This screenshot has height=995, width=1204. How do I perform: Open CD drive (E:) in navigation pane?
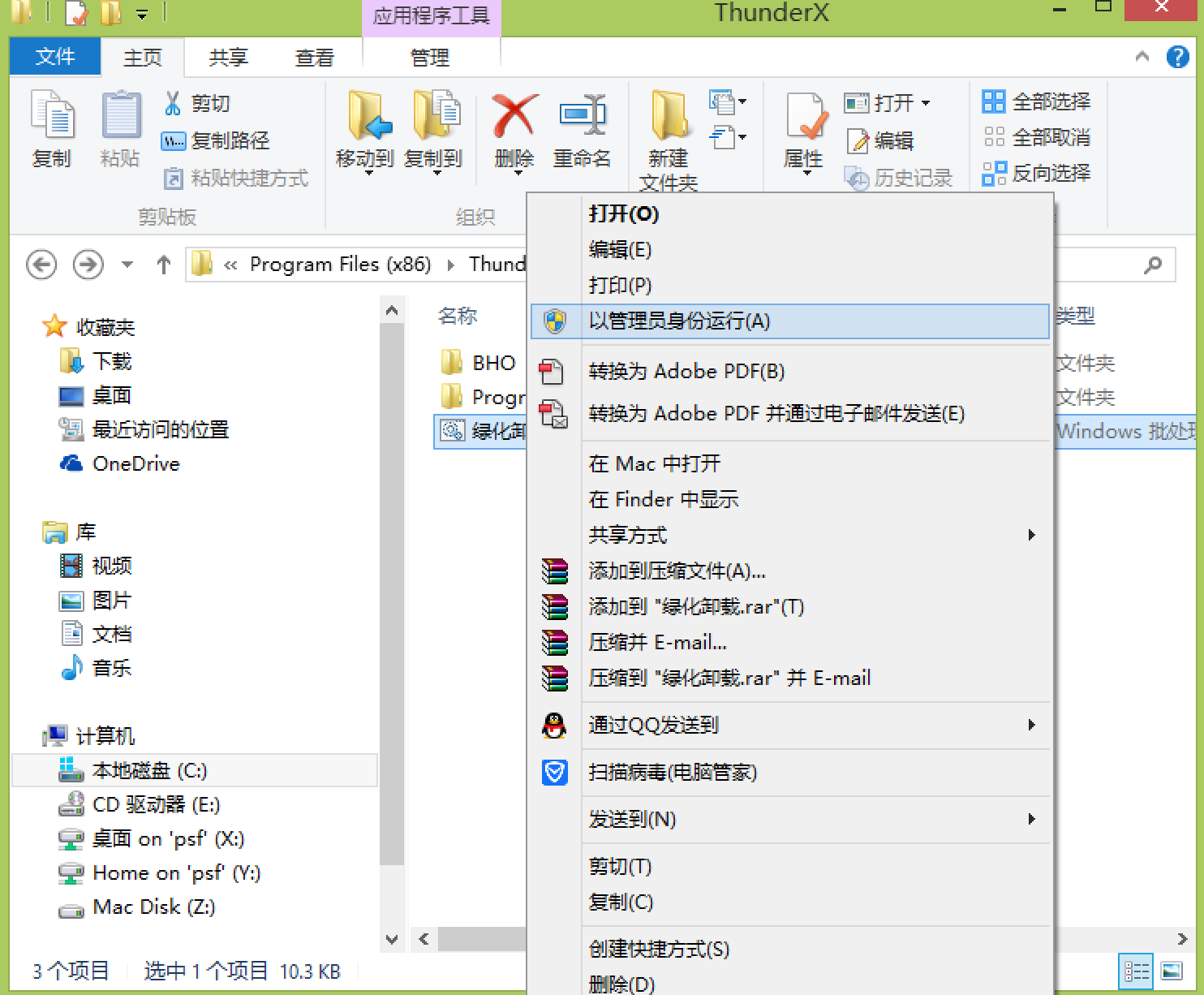[140, 804]
